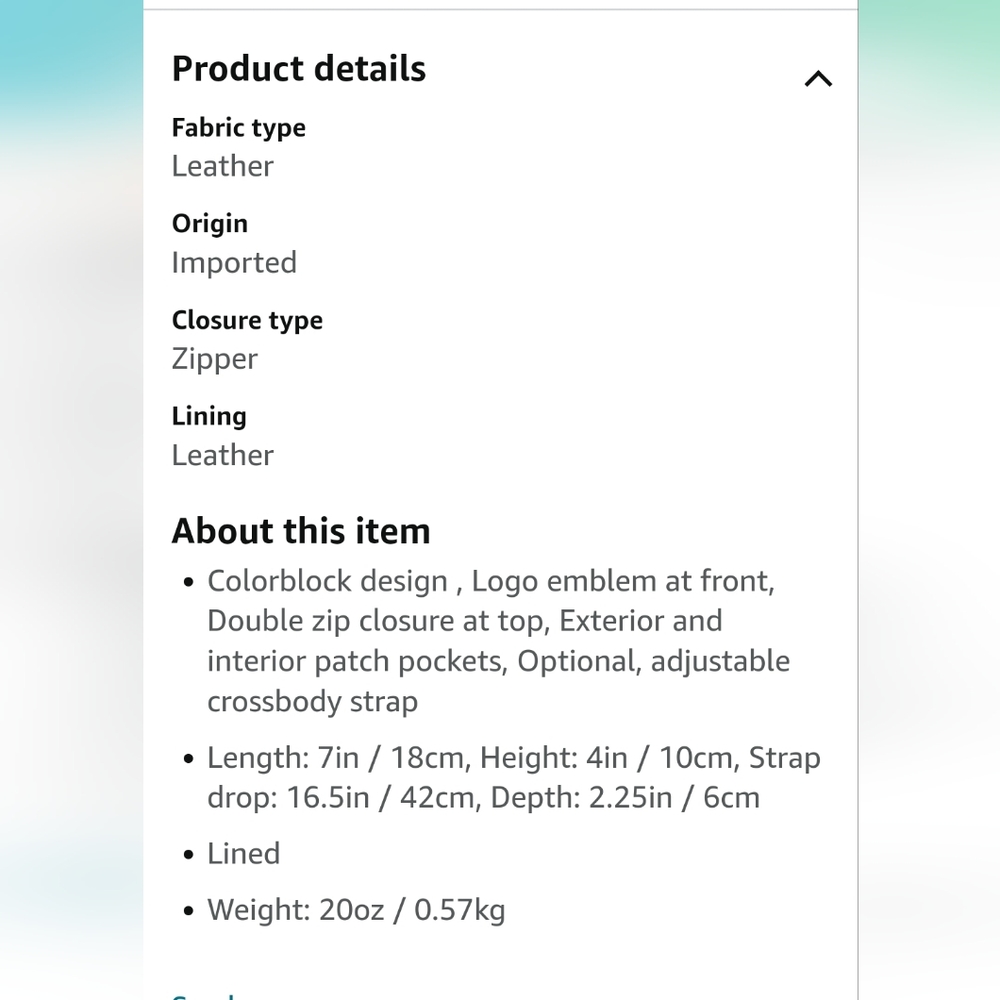The height and width of the screenshot is (1000, 1000).
Task: Click the Closure type label
Action: pyautogui.click(x=247, y=320)
